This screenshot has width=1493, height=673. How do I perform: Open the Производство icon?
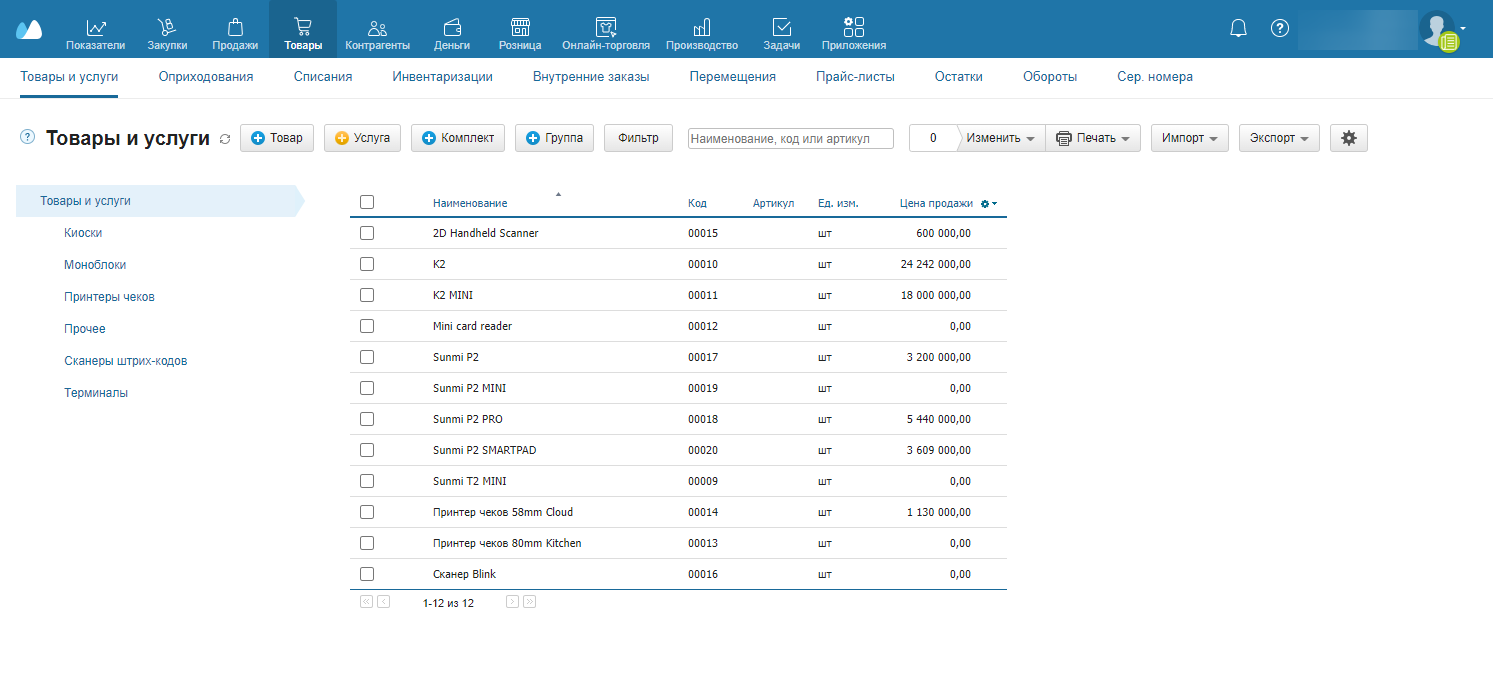point(702,28)
